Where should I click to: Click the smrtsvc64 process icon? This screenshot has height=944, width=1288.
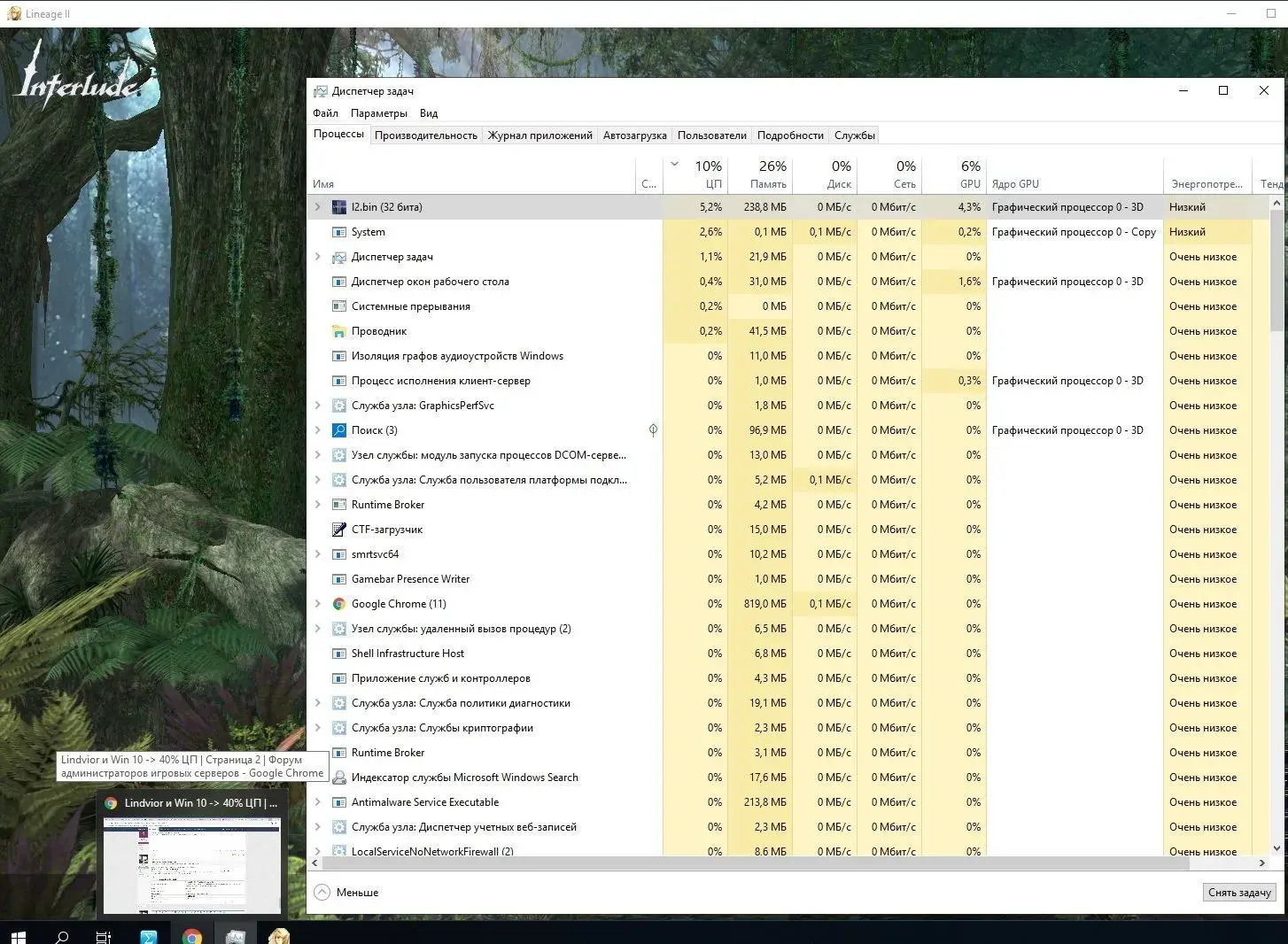tap(338, 554)
